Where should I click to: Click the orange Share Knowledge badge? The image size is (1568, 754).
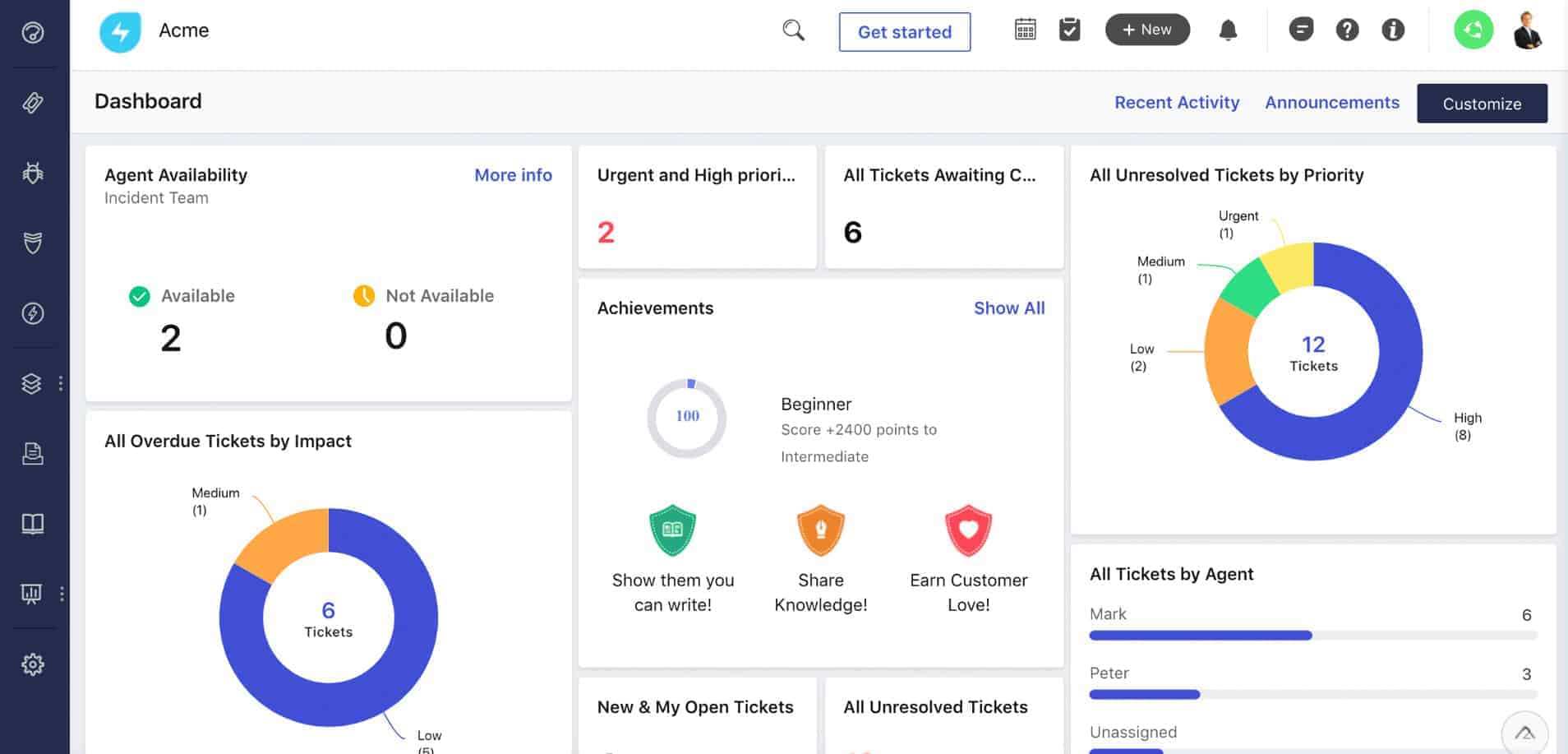[820, 530]
